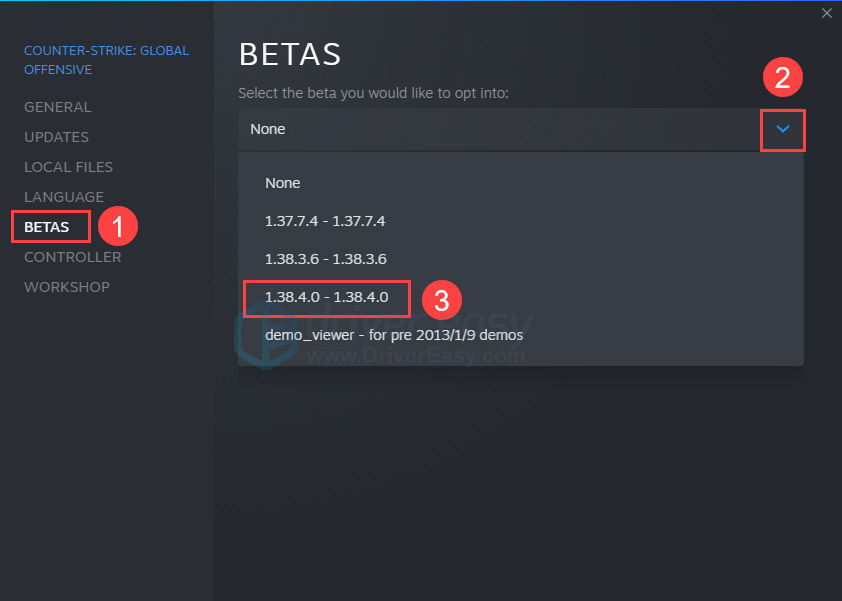Viewport: 842px width, 601px height.
Task: Expand the beta dropdown chevron arrow
Action: point(782,129)
